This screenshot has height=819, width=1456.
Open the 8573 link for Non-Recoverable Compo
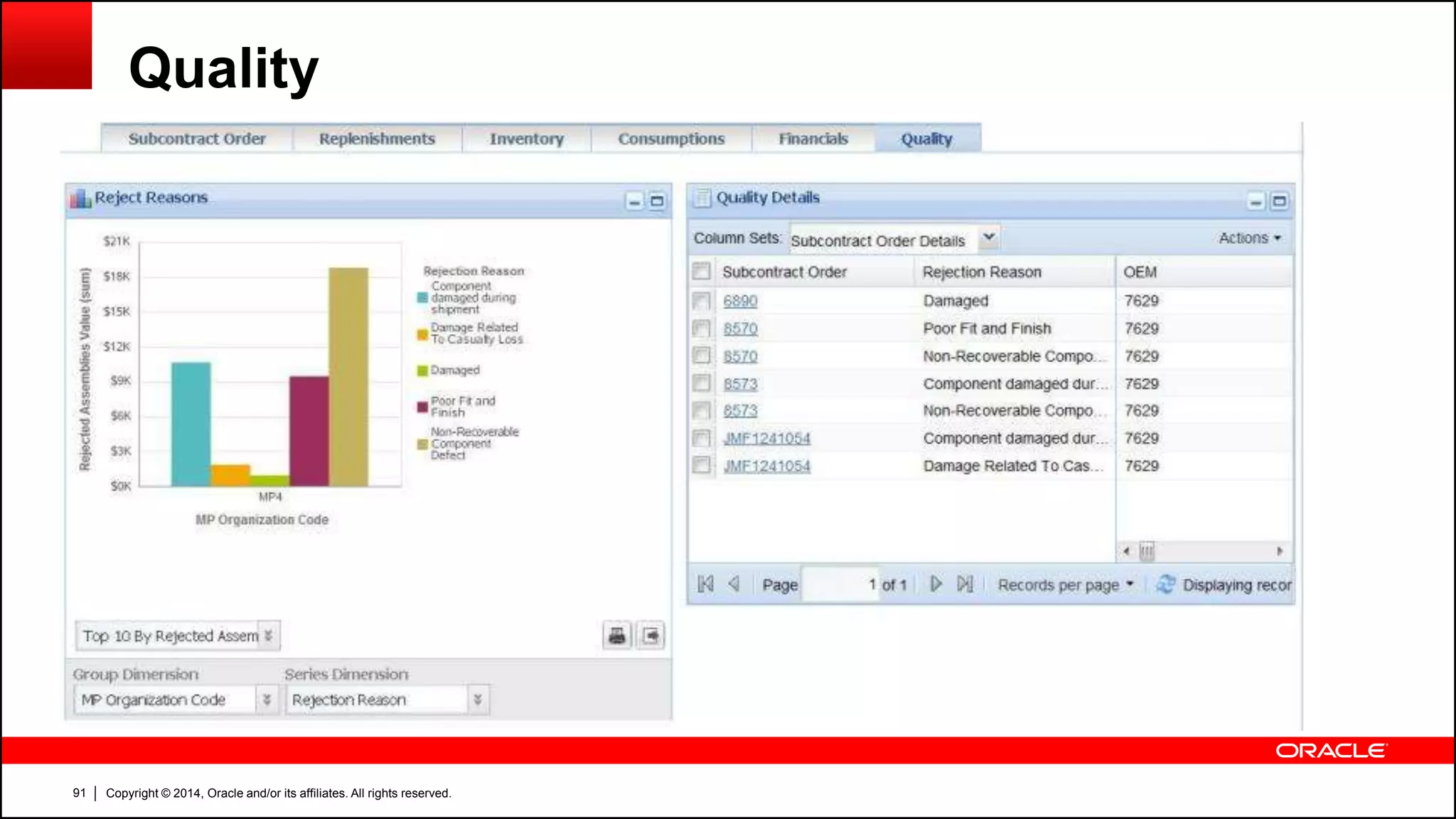[740, 411]
